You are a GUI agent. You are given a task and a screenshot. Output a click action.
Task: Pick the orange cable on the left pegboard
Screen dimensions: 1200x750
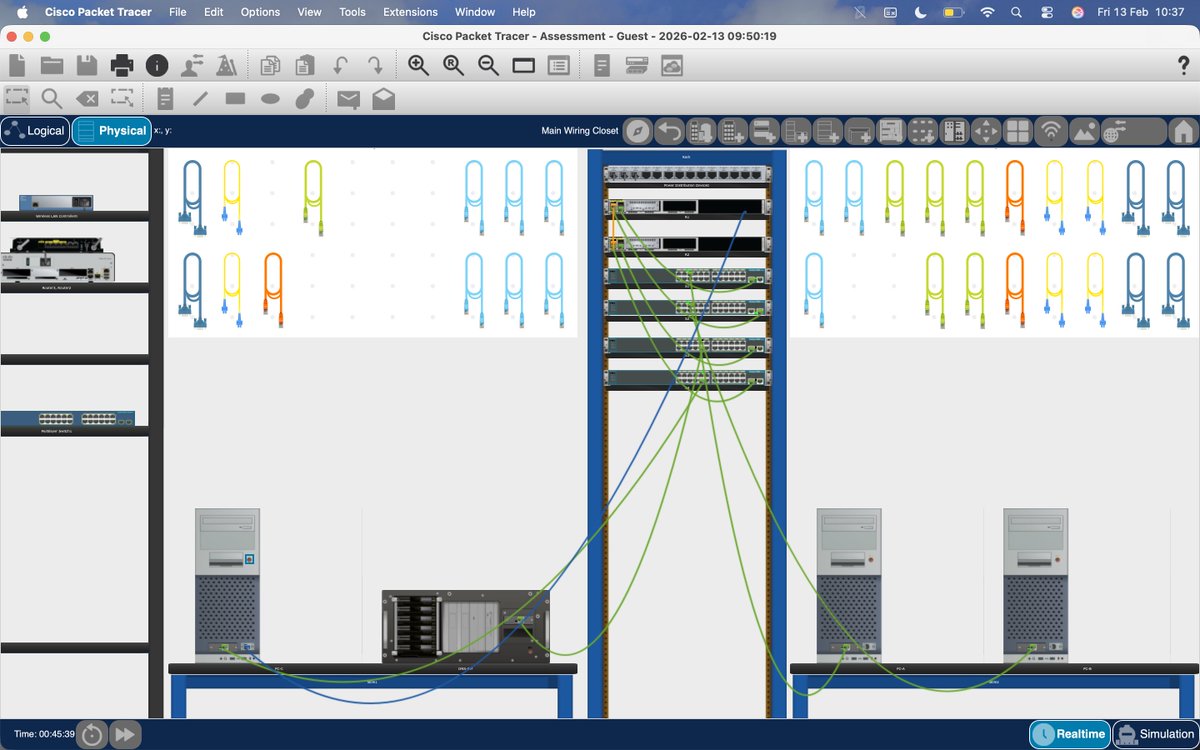273,290
